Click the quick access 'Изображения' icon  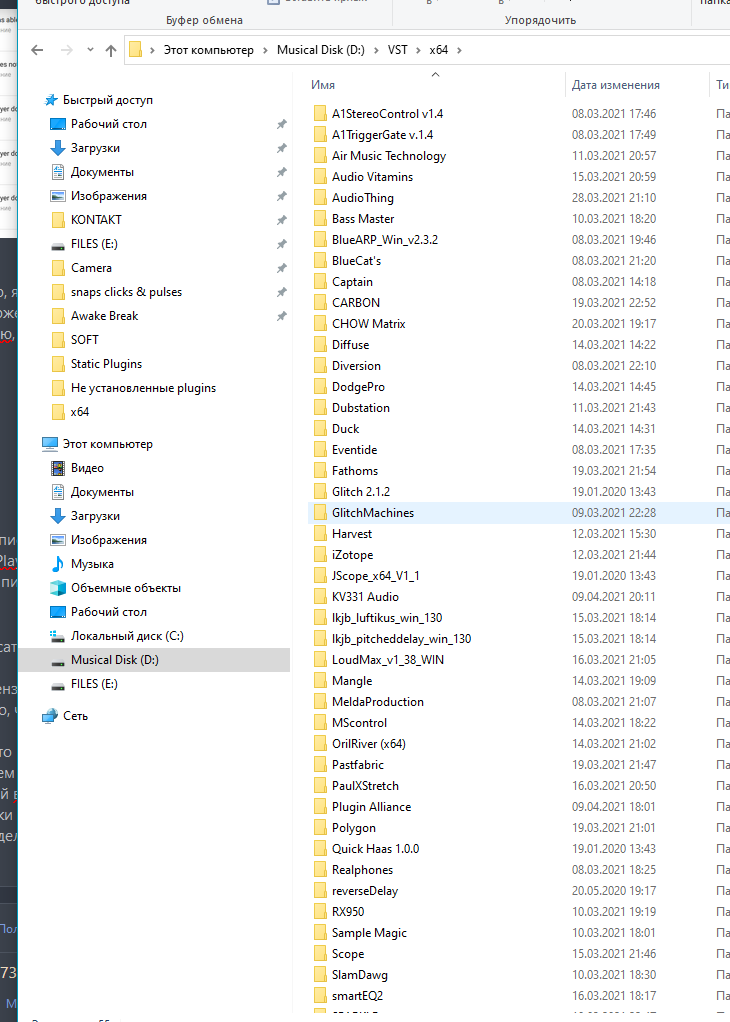pos(58,196)
